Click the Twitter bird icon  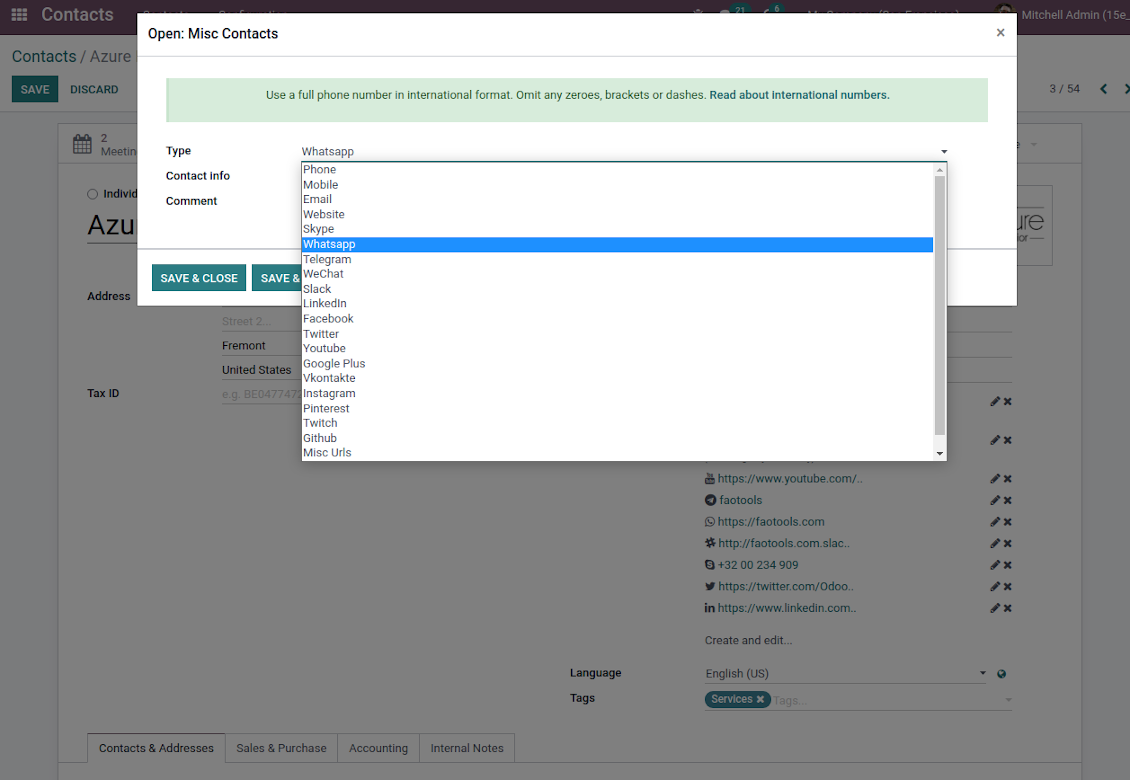(710, 587)
